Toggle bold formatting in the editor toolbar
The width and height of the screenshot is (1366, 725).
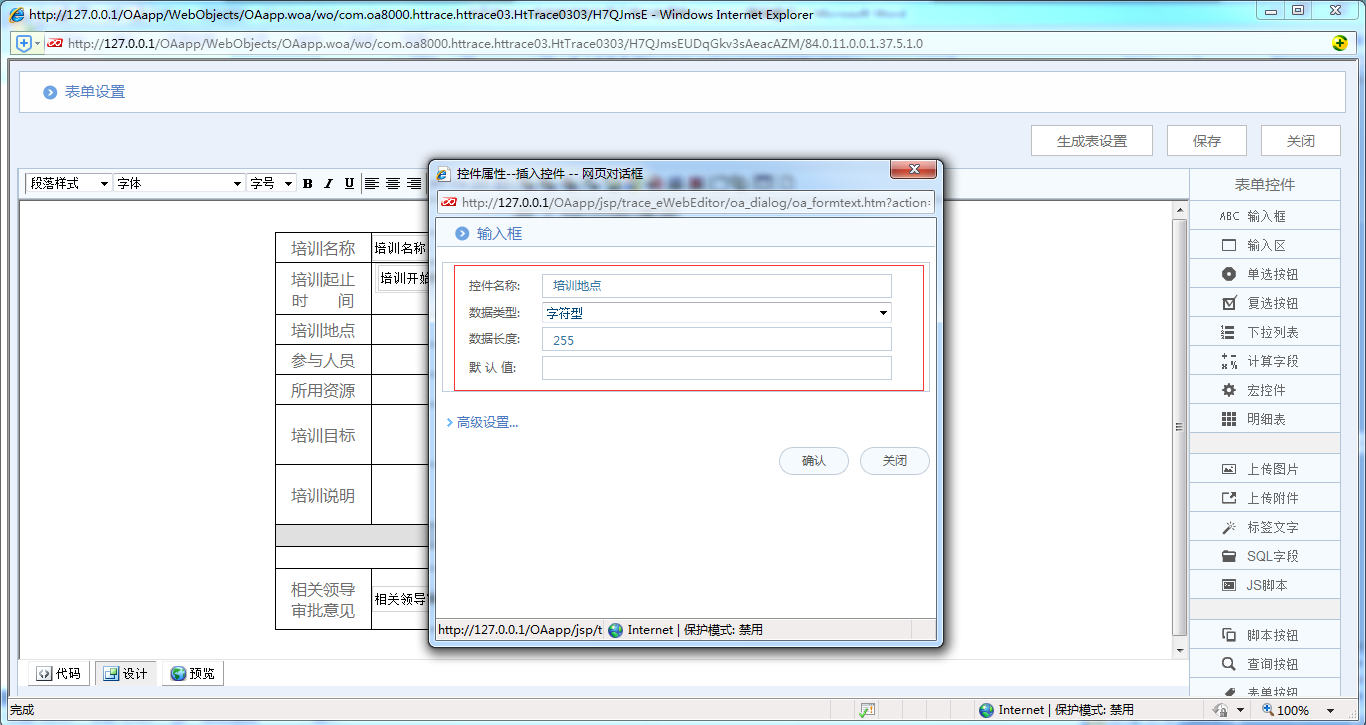click(307, 183)
